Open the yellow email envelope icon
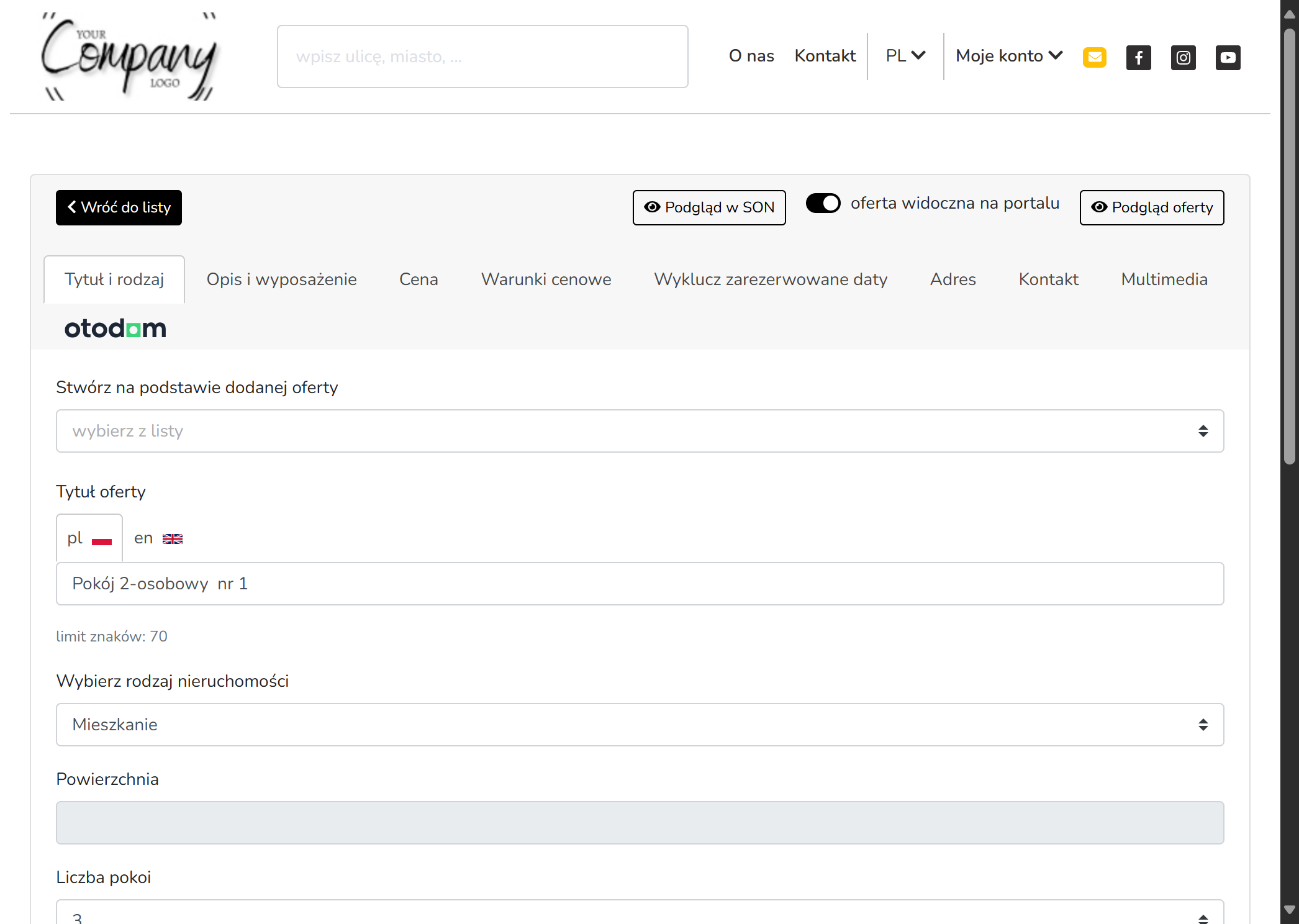 1095,57
